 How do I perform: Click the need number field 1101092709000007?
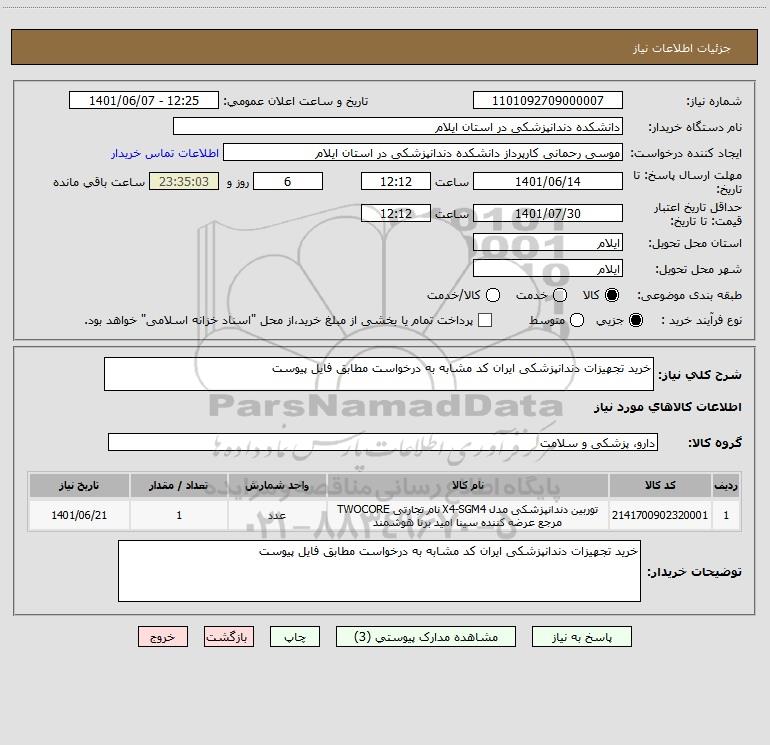(x=548, y=101)
